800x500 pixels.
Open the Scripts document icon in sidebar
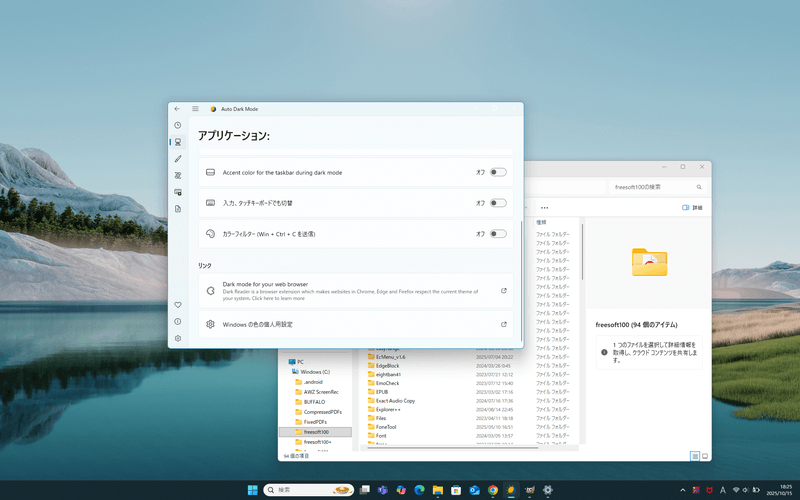(177, 208)
